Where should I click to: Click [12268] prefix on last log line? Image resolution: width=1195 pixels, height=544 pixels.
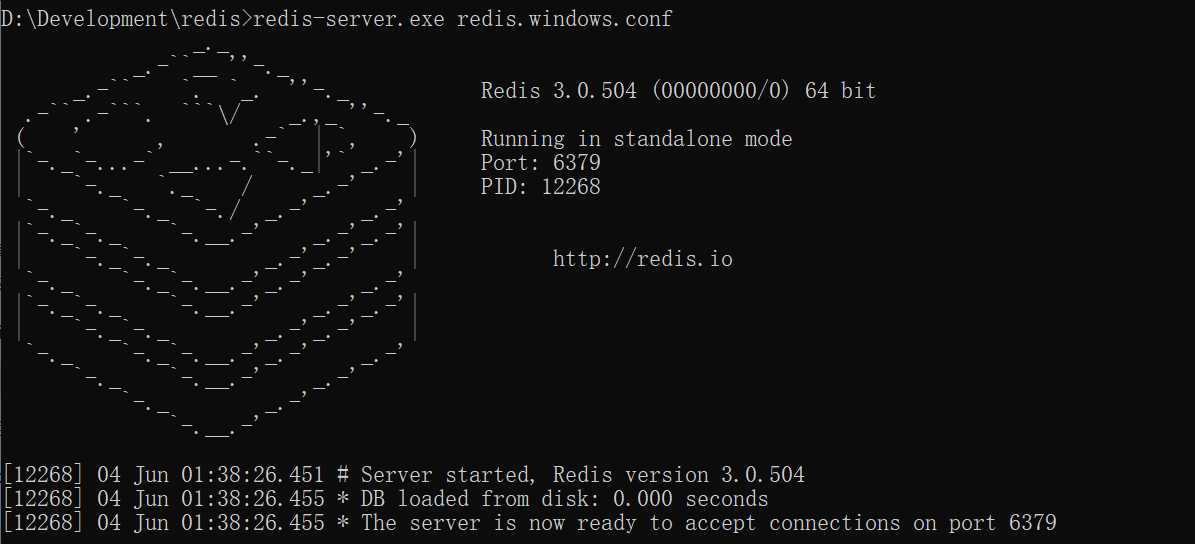pyautogui.click(x=42, y=523)
